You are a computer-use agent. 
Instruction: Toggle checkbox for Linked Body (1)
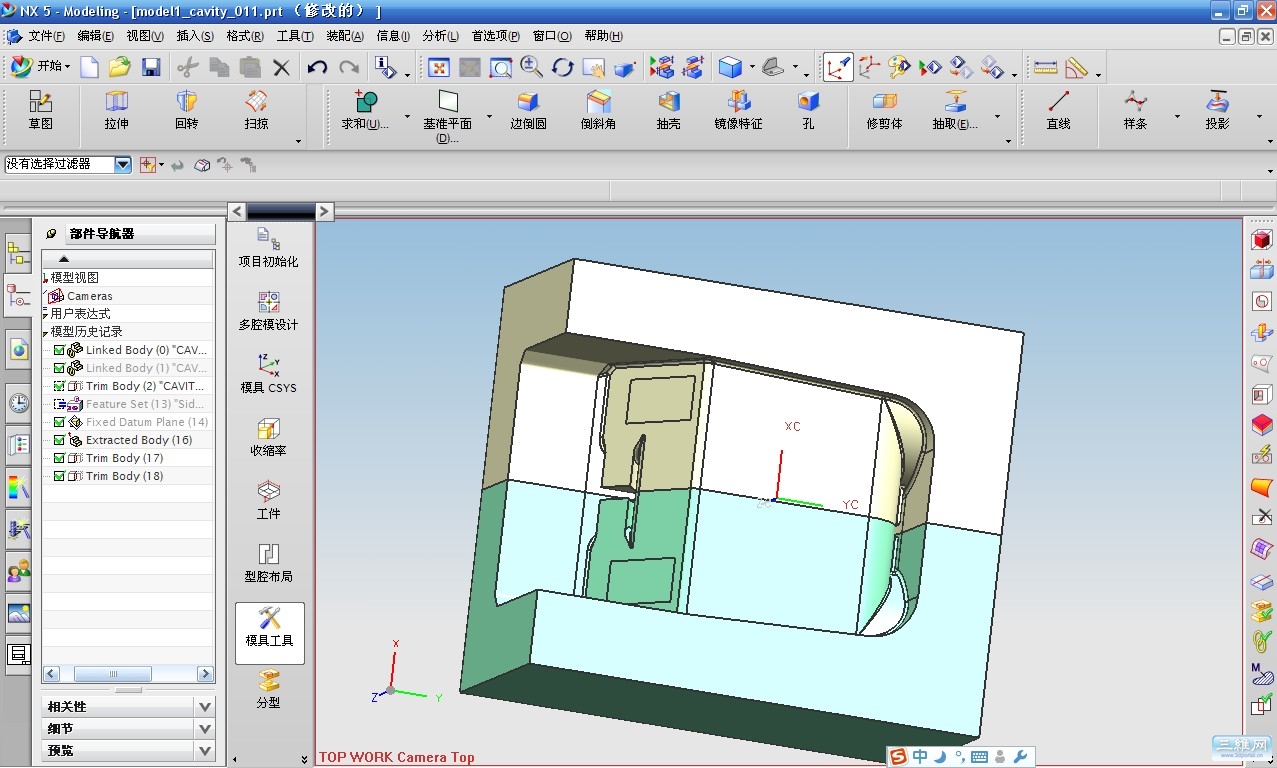click(x=59, y=368)
